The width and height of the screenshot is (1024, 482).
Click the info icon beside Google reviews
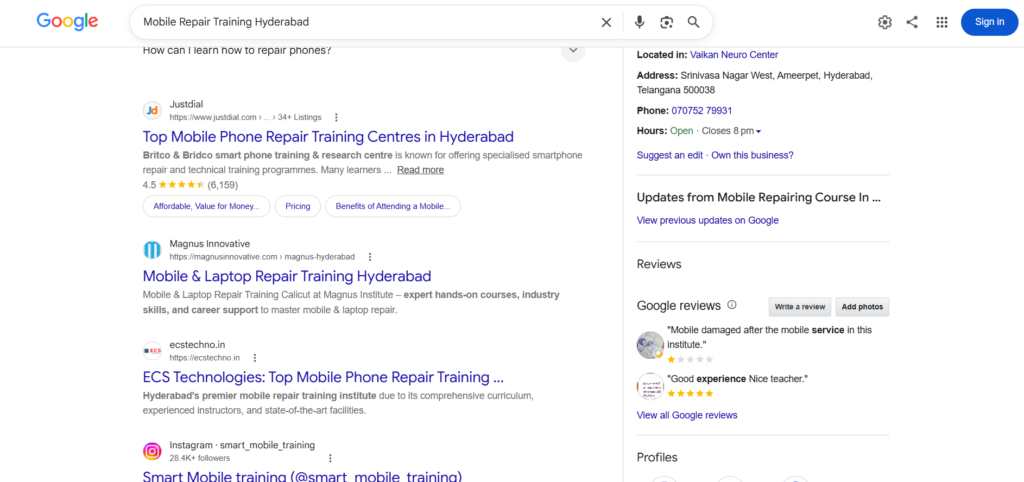click(x=732, y=305)
